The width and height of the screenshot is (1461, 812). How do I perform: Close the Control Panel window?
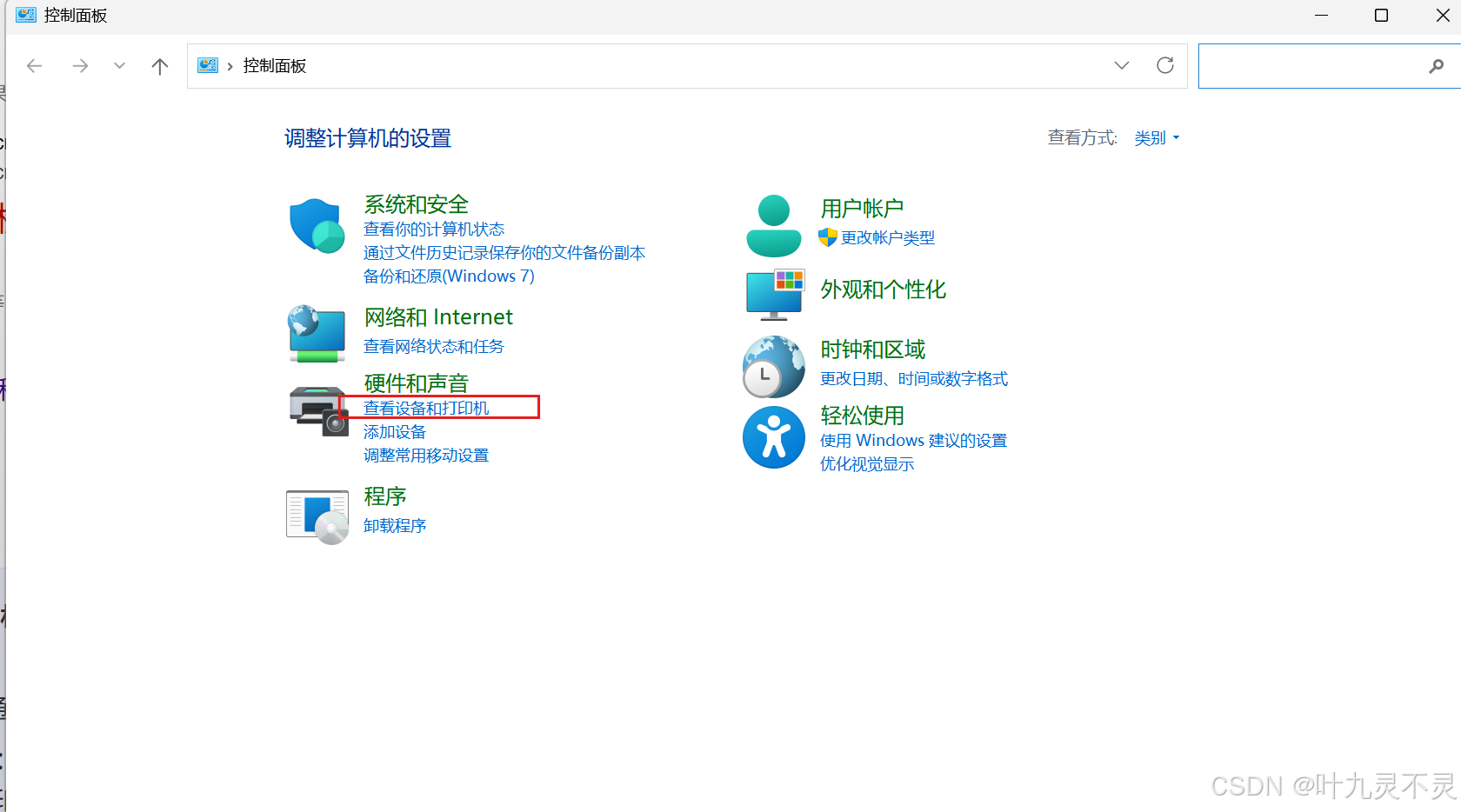[1442, 16]
